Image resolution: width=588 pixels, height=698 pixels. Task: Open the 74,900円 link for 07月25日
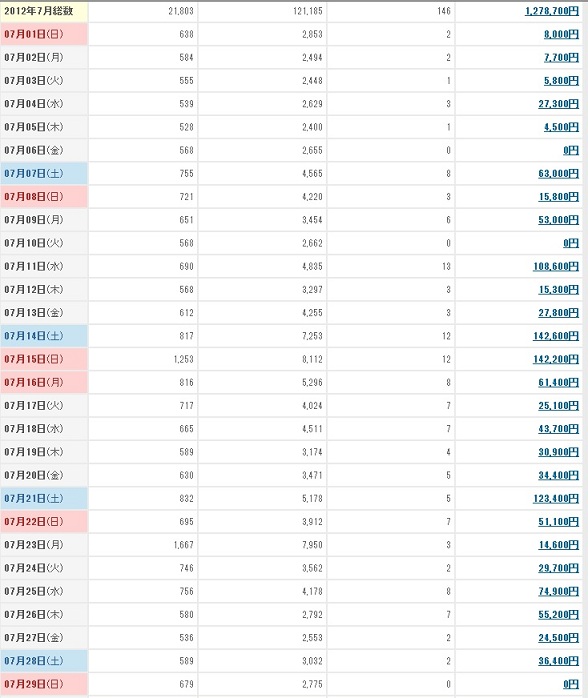559,591
